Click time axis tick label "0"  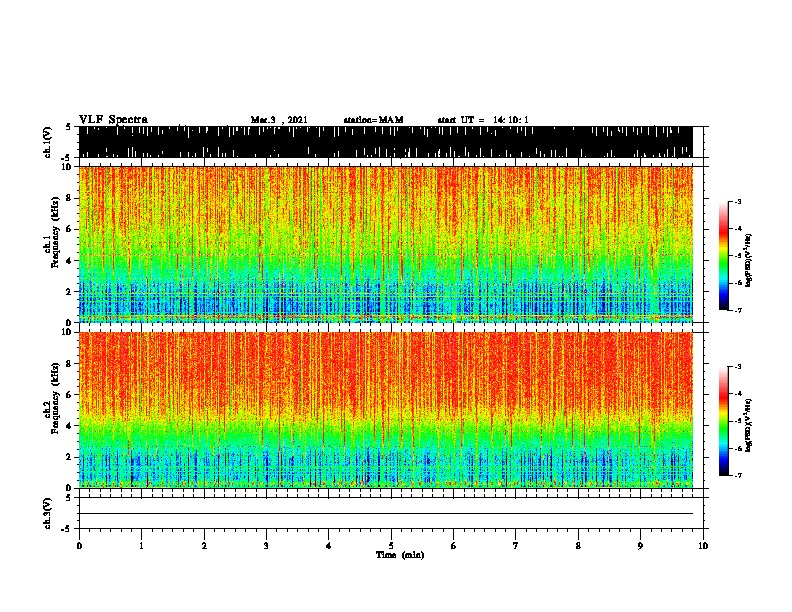(x=79, y=545)
